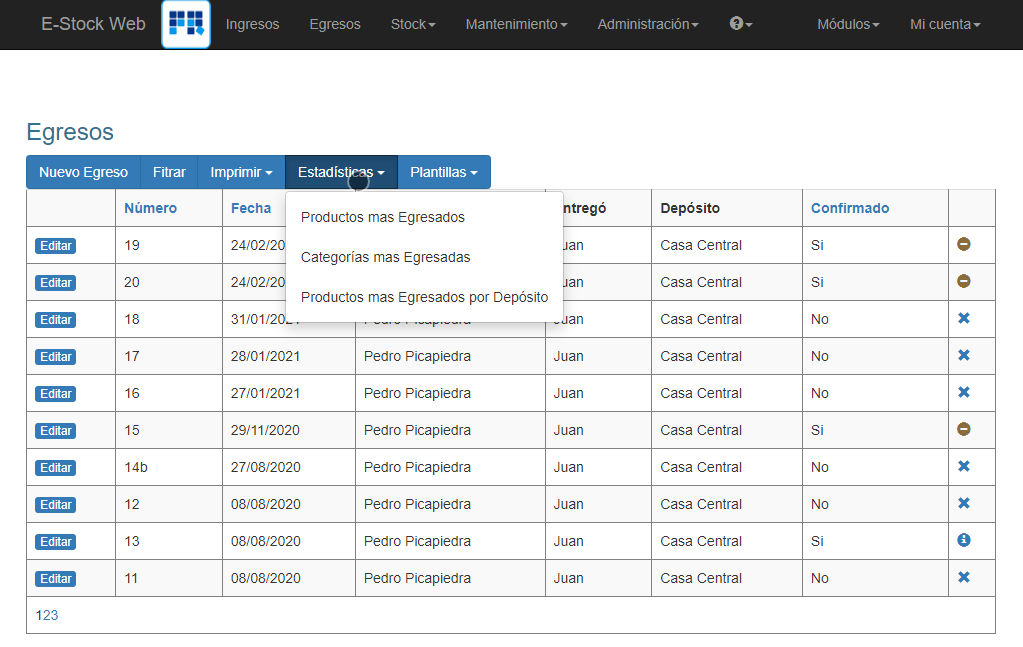Click the E-Stock Web logo icon
Screen dimensions: 1023x647
185,25
